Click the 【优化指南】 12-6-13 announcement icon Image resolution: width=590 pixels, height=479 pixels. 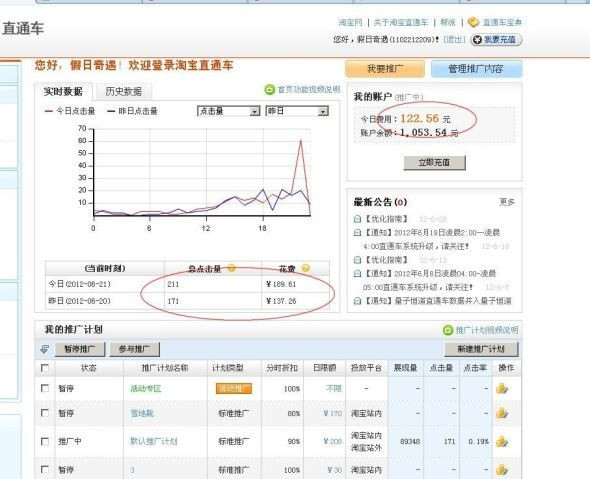pyautogui.click(x=357, y=260)
